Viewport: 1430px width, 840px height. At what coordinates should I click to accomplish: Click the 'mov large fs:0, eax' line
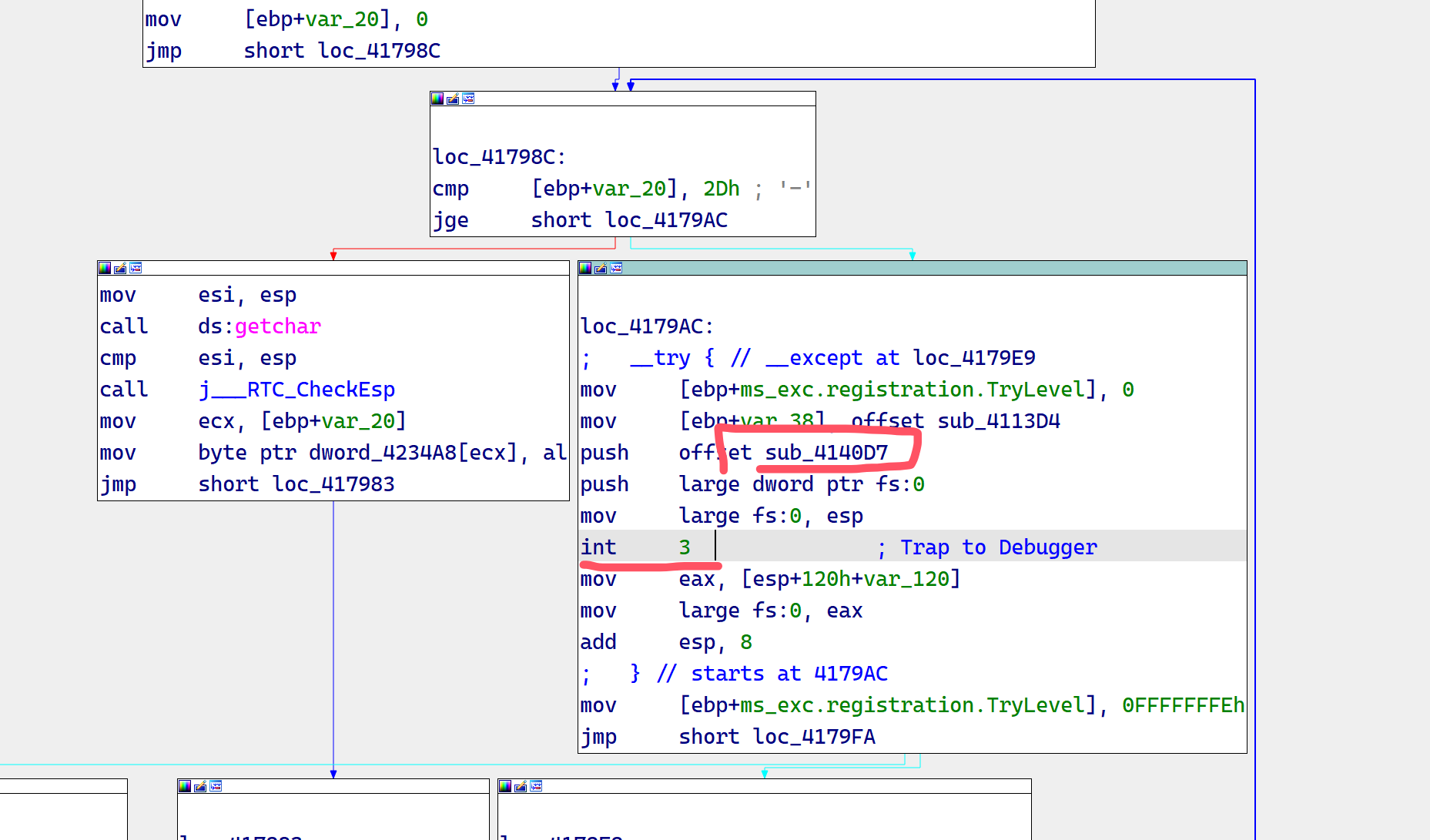(x=722, y=611)
